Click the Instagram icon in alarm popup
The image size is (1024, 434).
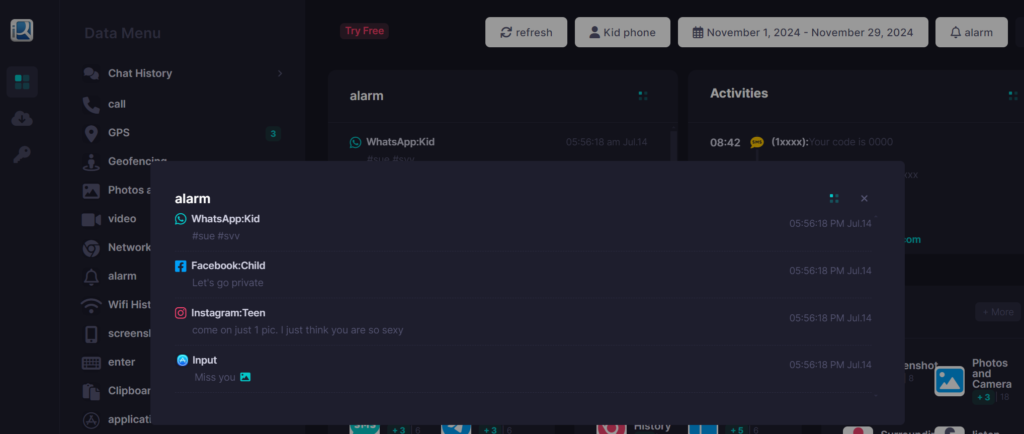click(x=181, y=313)
